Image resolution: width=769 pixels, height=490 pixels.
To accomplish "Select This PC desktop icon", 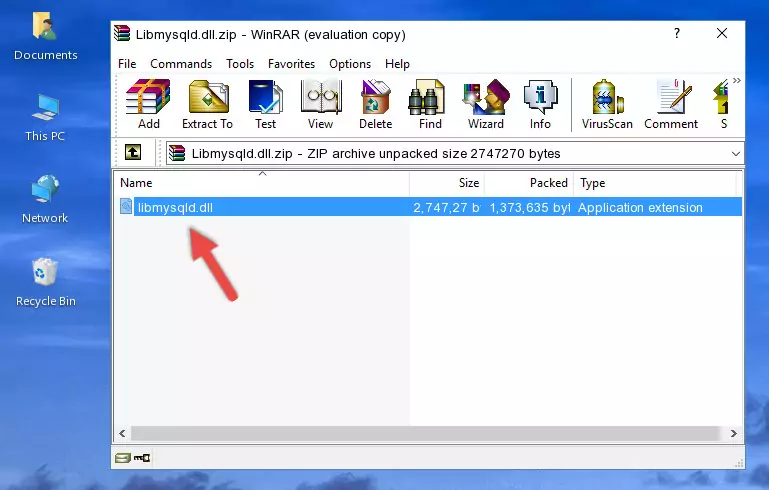I will 45,118.
